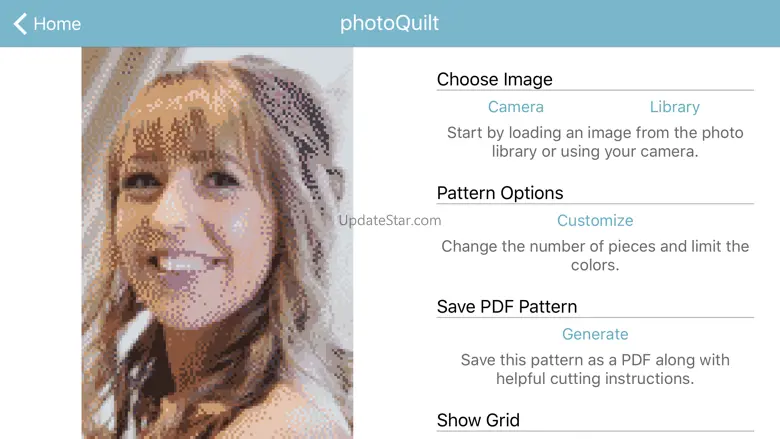
Task: Click the UpdateStar.com watermark text
Action: (x=390, y=220)
